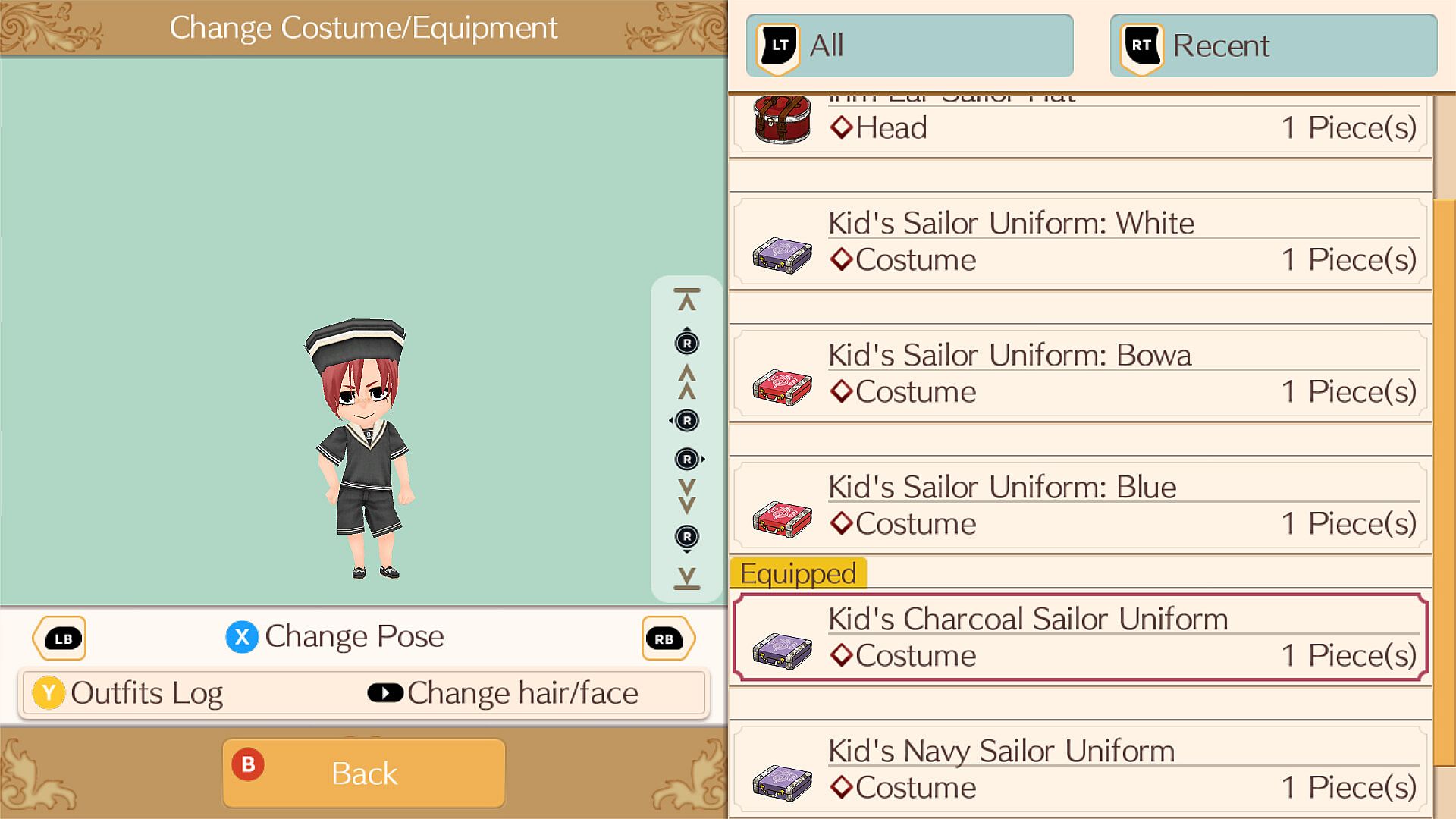The image size is (1456, 819).
Task: Click the jump-to-top arrow icon
Action: pos(687,300)
